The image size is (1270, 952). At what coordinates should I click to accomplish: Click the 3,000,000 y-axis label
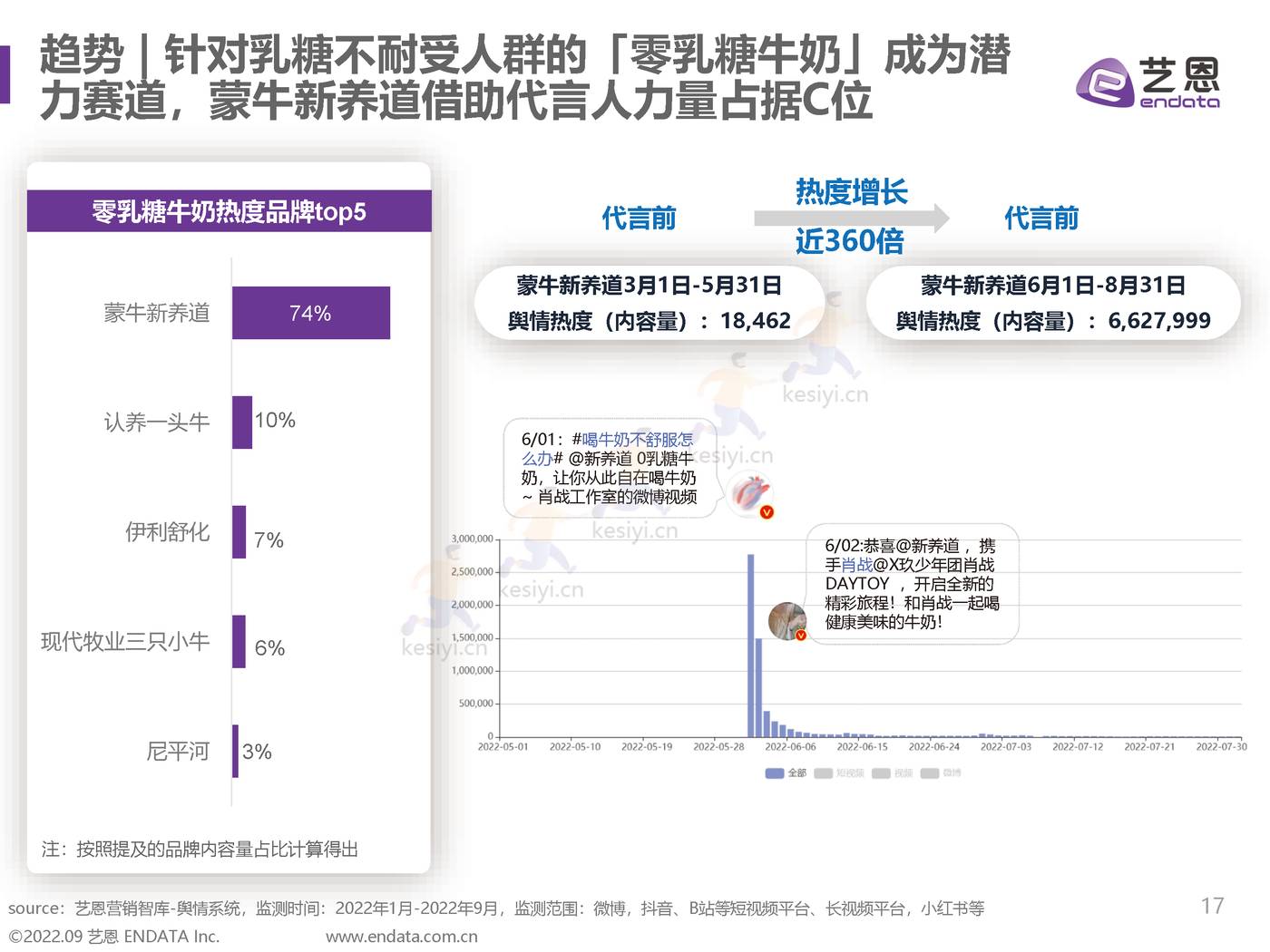click(472, 539)
